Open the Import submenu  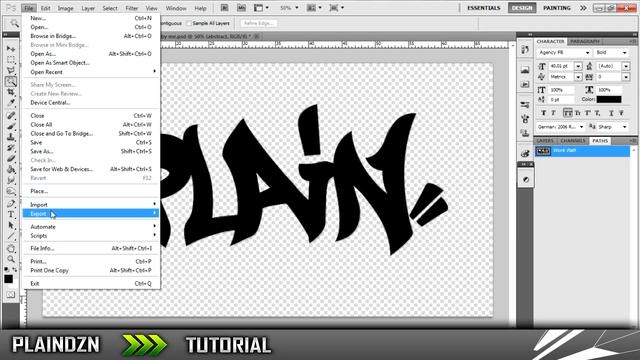(x=91, y=204)
